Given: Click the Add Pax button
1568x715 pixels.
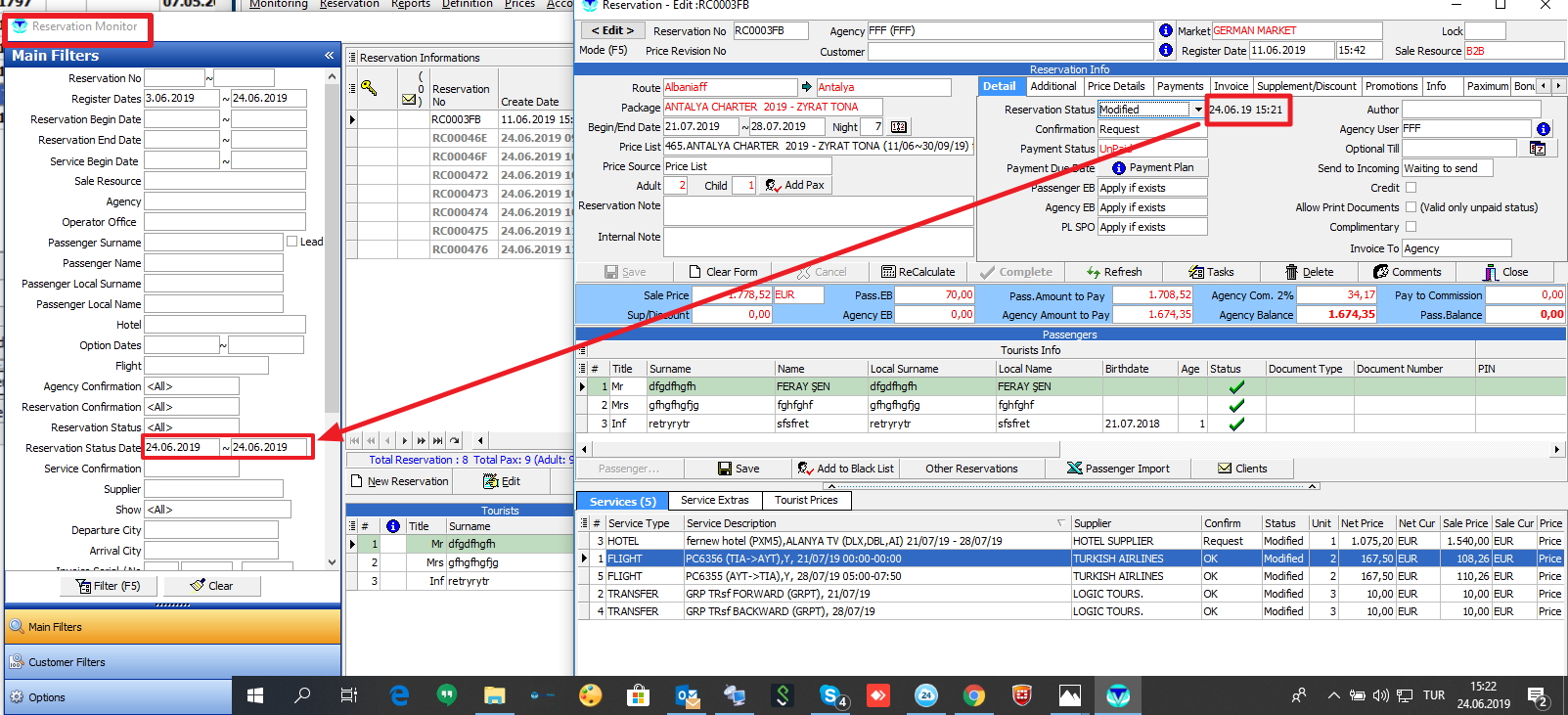Looking at the screenshot, I should [795, 185].
